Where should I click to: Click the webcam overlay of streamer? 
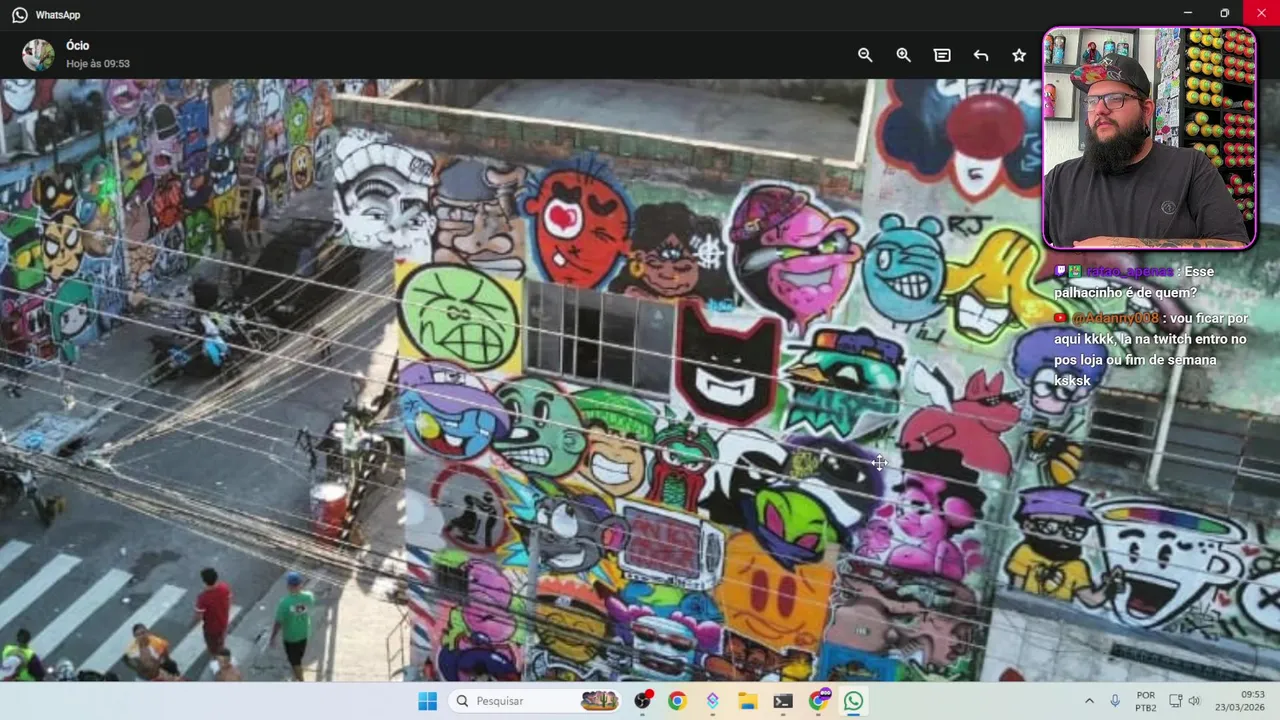(x=1149, y=138)
